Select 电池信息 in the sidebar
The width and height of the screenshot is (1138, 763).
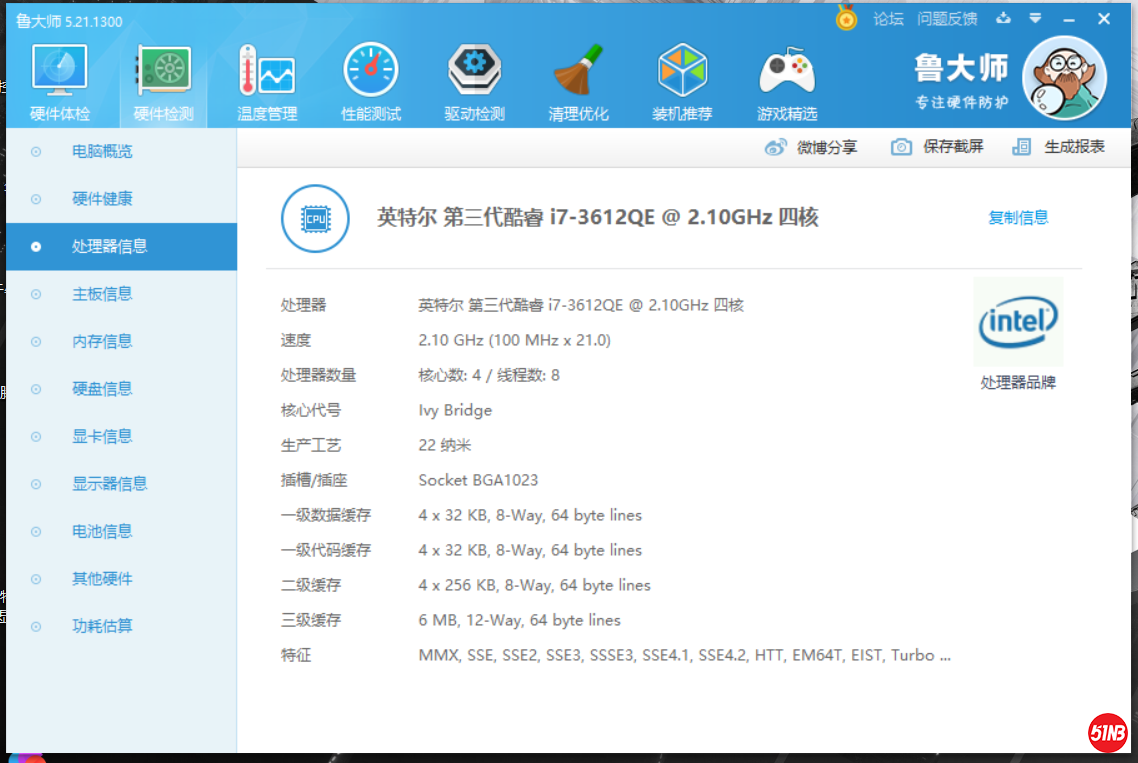pyautogui.click(x=121, y=531)
